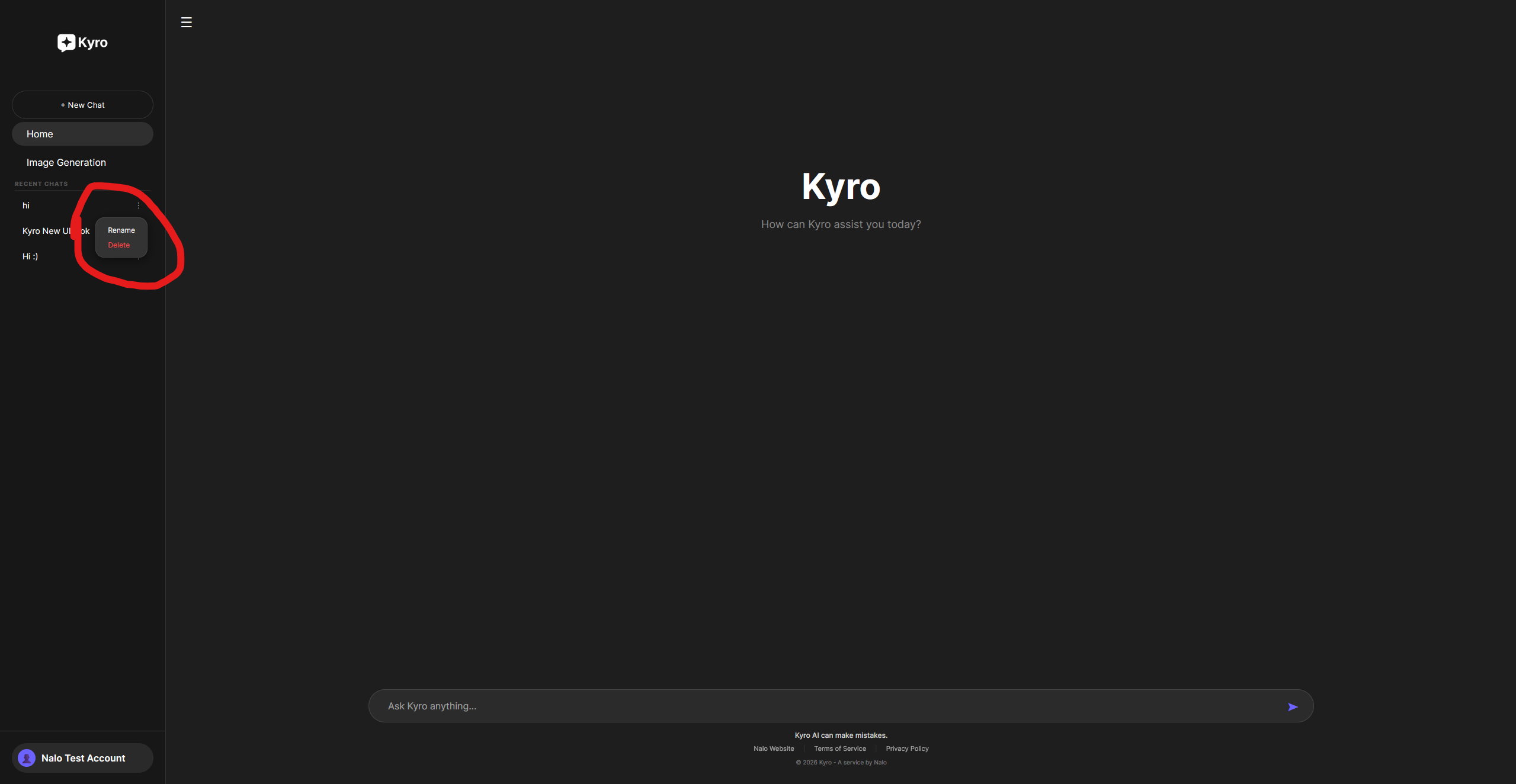Open the 'Hi :)' recent chat
Screen dimensions: 1516x784
coord(30,256)
